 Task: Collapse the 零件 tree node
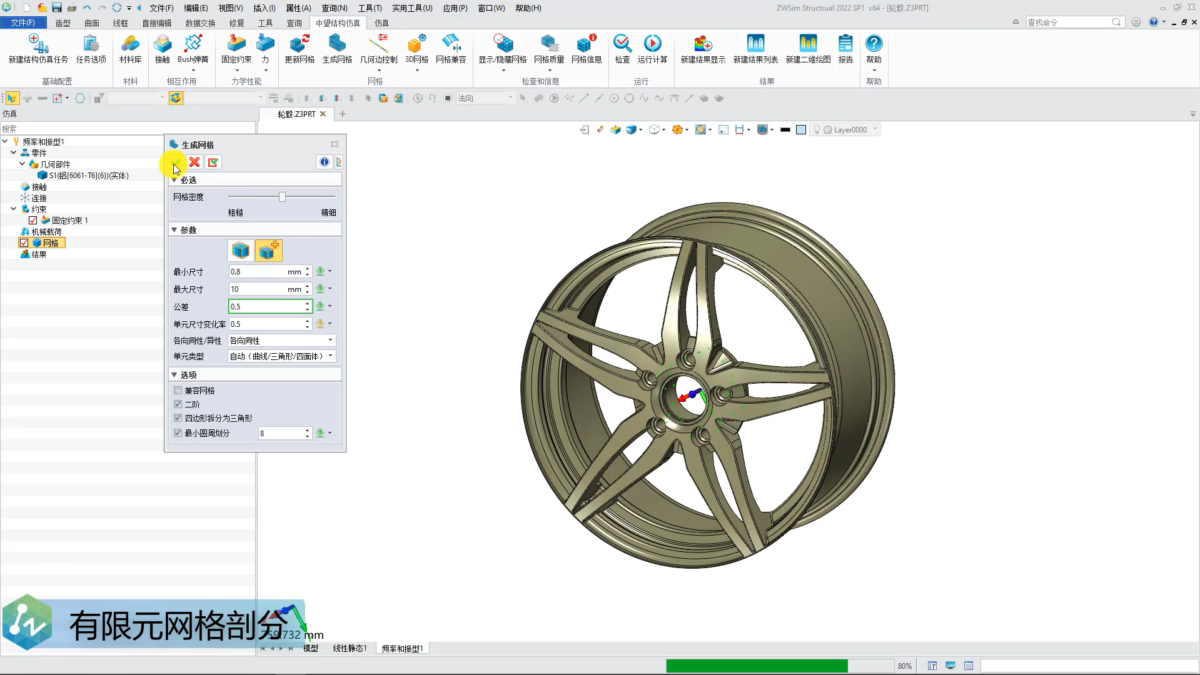click(x=14, y=153)
